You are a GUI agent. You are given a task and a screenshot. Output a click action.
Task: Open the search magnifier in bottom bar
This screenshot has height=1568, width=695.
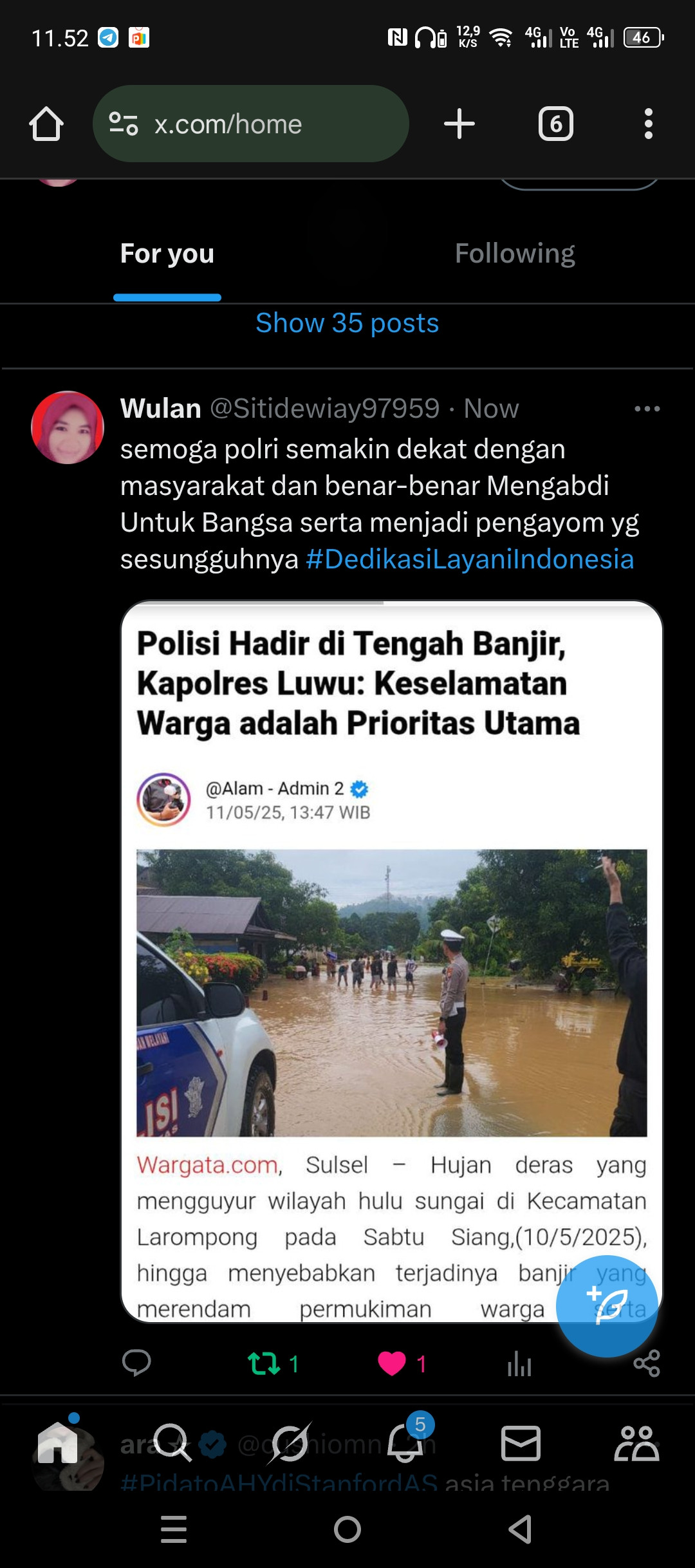172,1443
